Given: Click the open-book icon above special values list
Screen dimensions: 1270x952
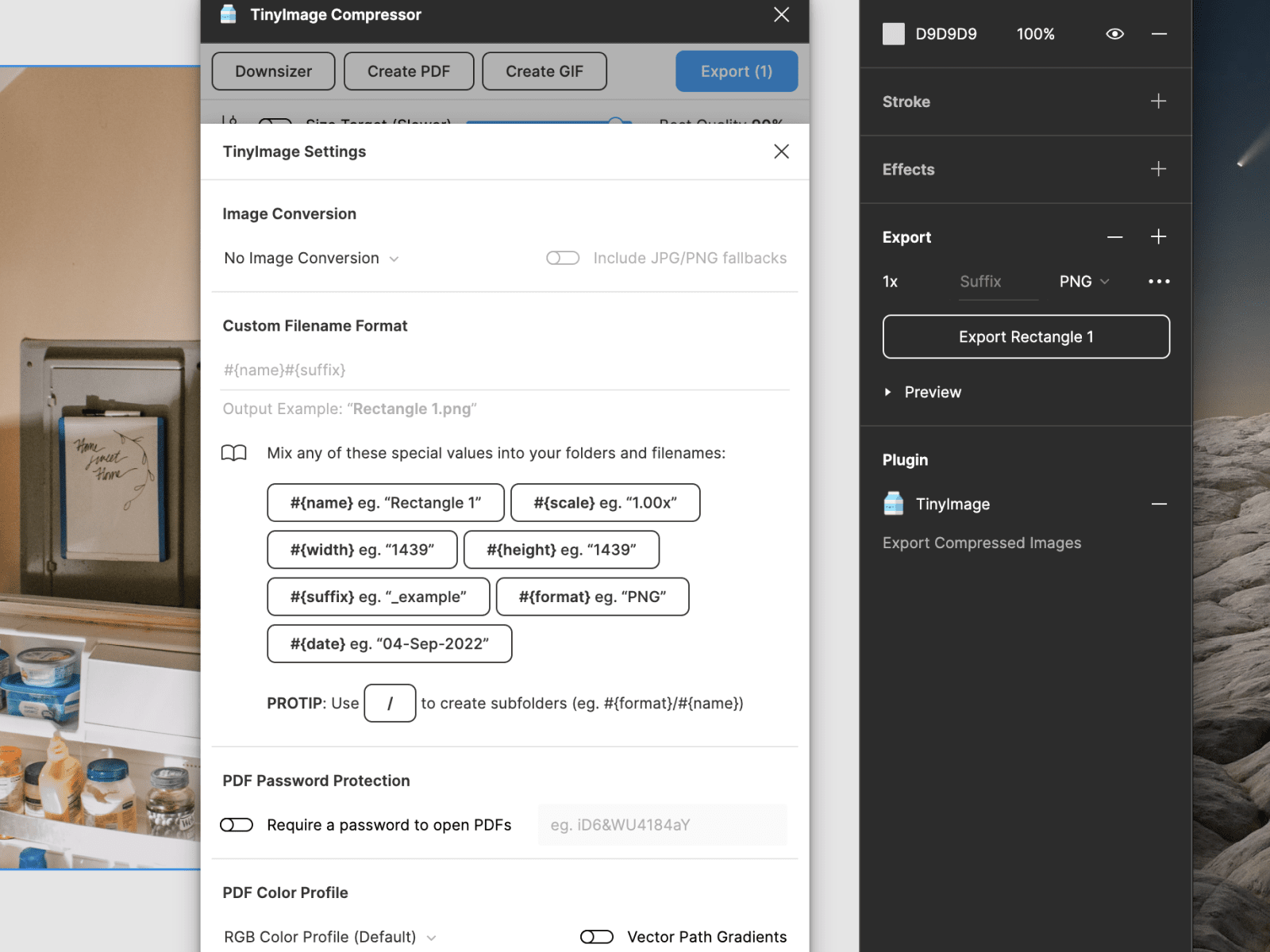Looking at the screenshot, I should pyautogui.click(x=234, y=453).
